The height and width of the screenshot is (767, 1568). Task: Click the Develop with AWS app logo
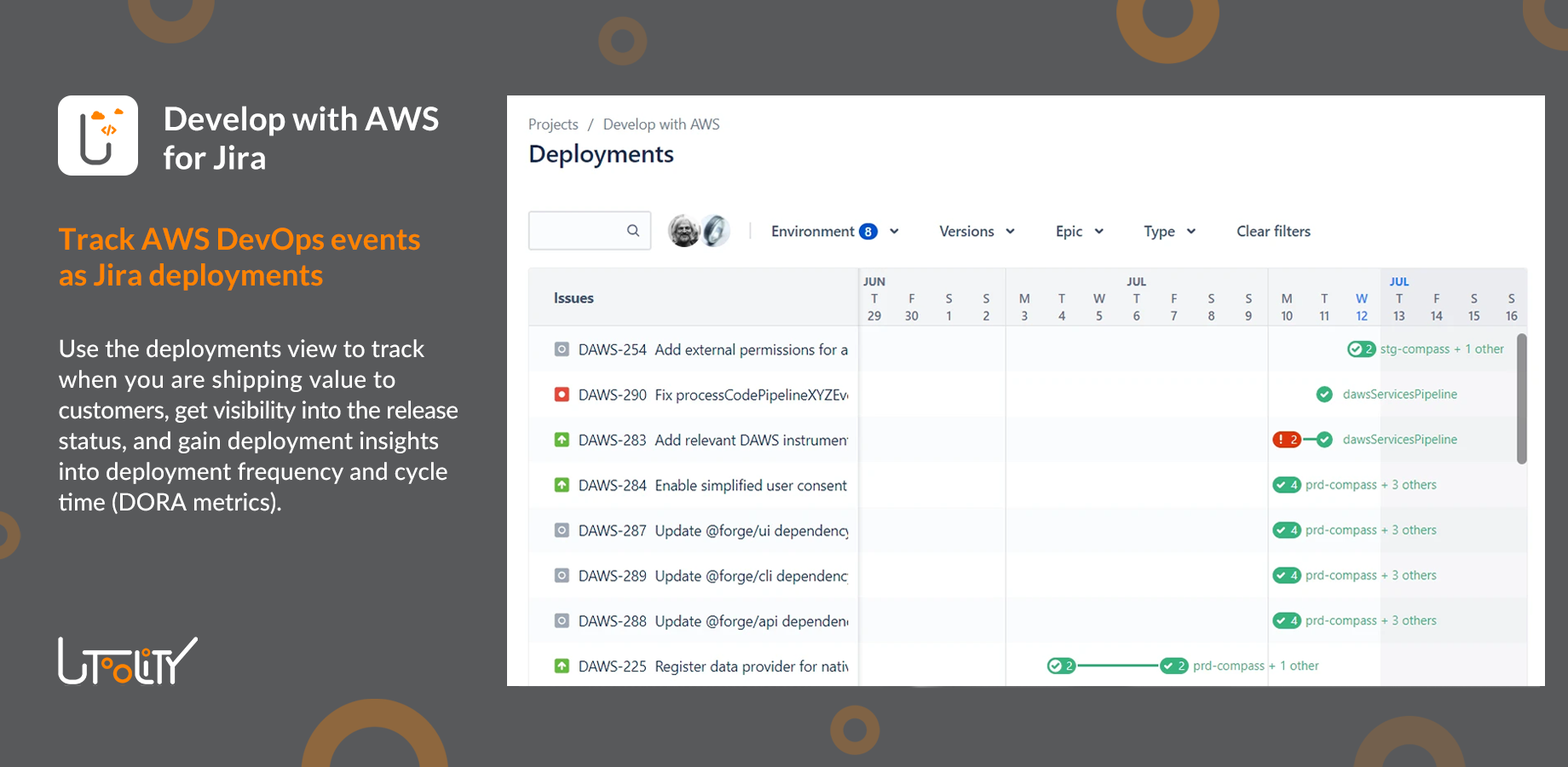click(98, 136)
